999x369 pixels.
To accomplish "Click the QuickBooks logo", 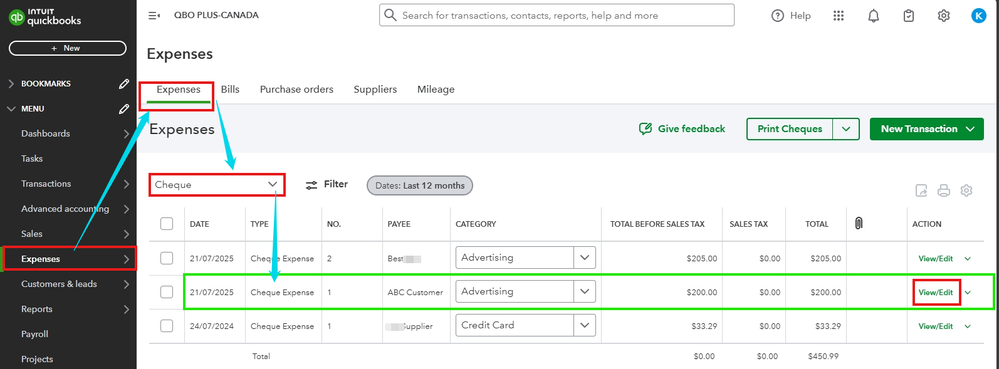I will point(45,17).
